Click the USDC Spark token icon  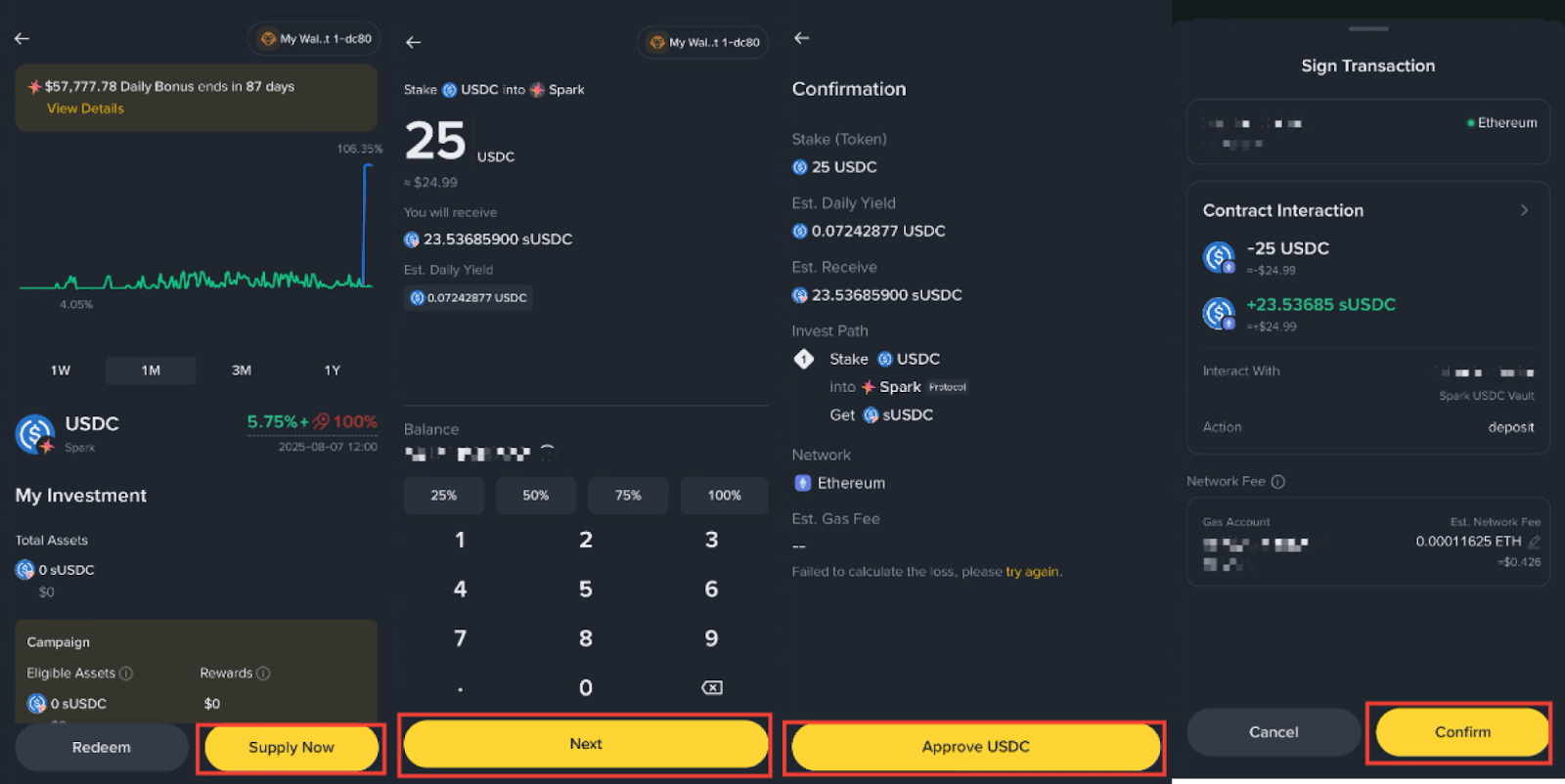coord(35,434)
